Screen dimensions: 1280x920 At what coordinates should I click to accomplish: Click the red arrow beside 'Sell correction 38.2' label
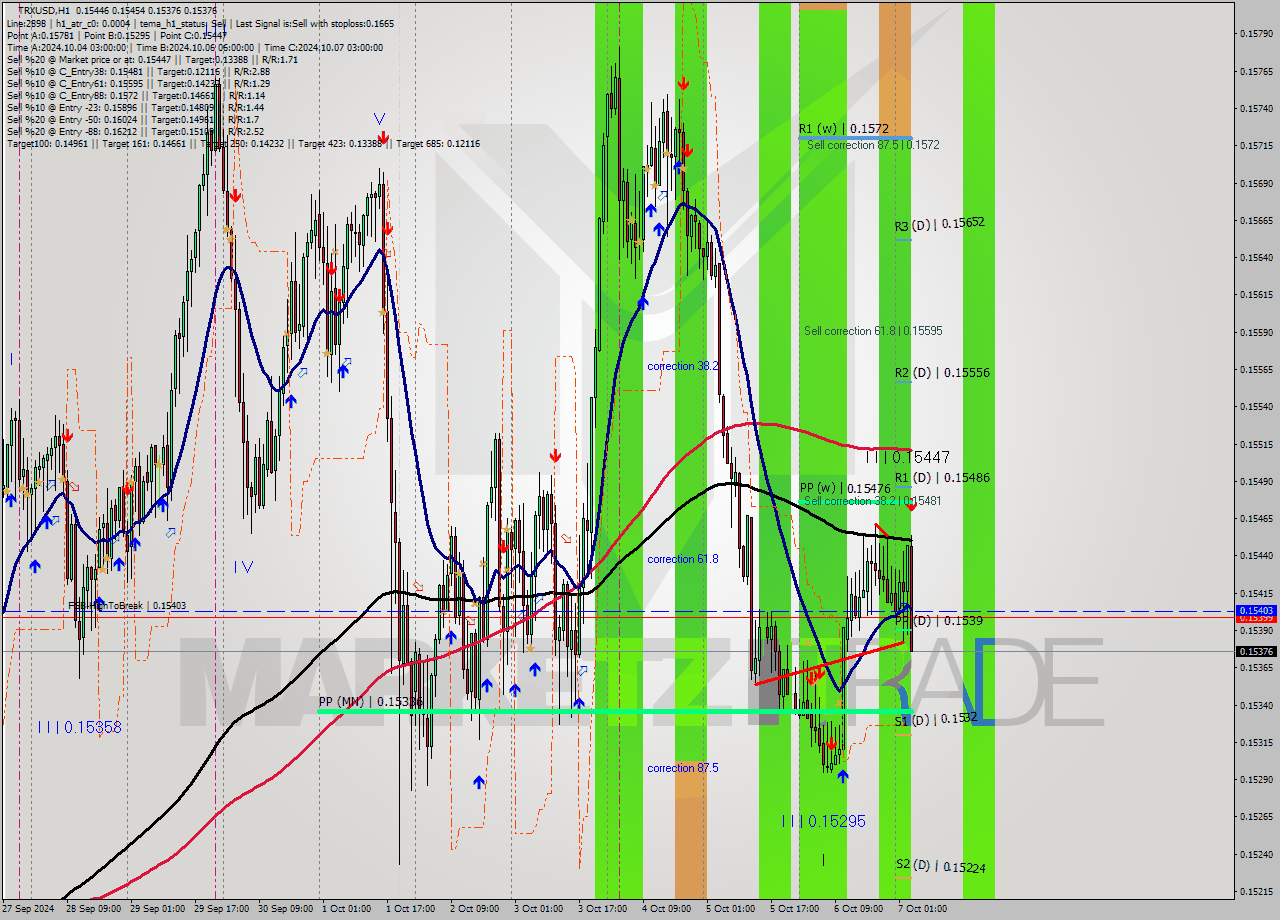[911, 507]
